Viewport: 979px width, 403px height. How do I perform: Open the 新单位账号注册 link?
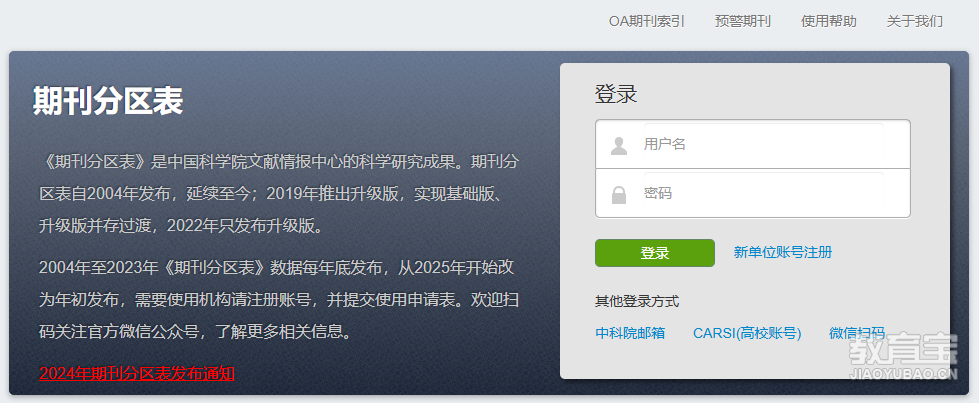point(782,252)
